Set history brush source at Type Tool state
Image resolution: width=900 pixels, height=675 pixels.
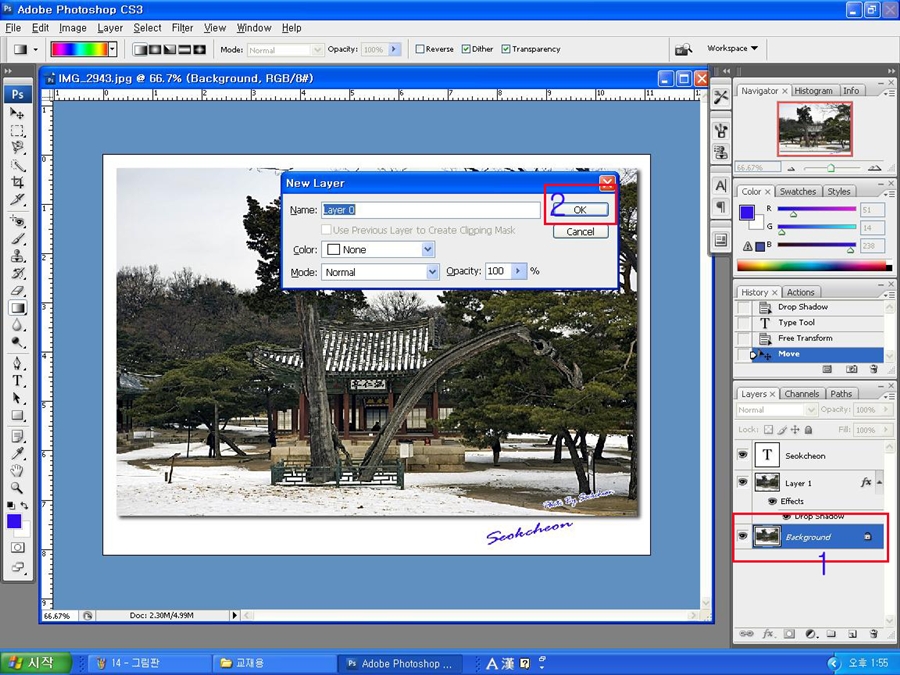tap(744, 323)
